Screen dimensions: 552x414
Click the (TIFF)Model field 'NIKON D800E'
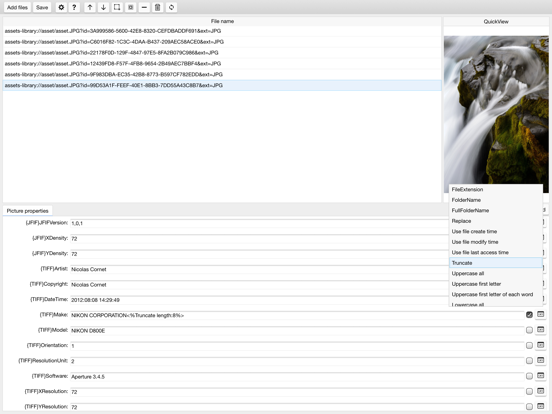[297, 331]
